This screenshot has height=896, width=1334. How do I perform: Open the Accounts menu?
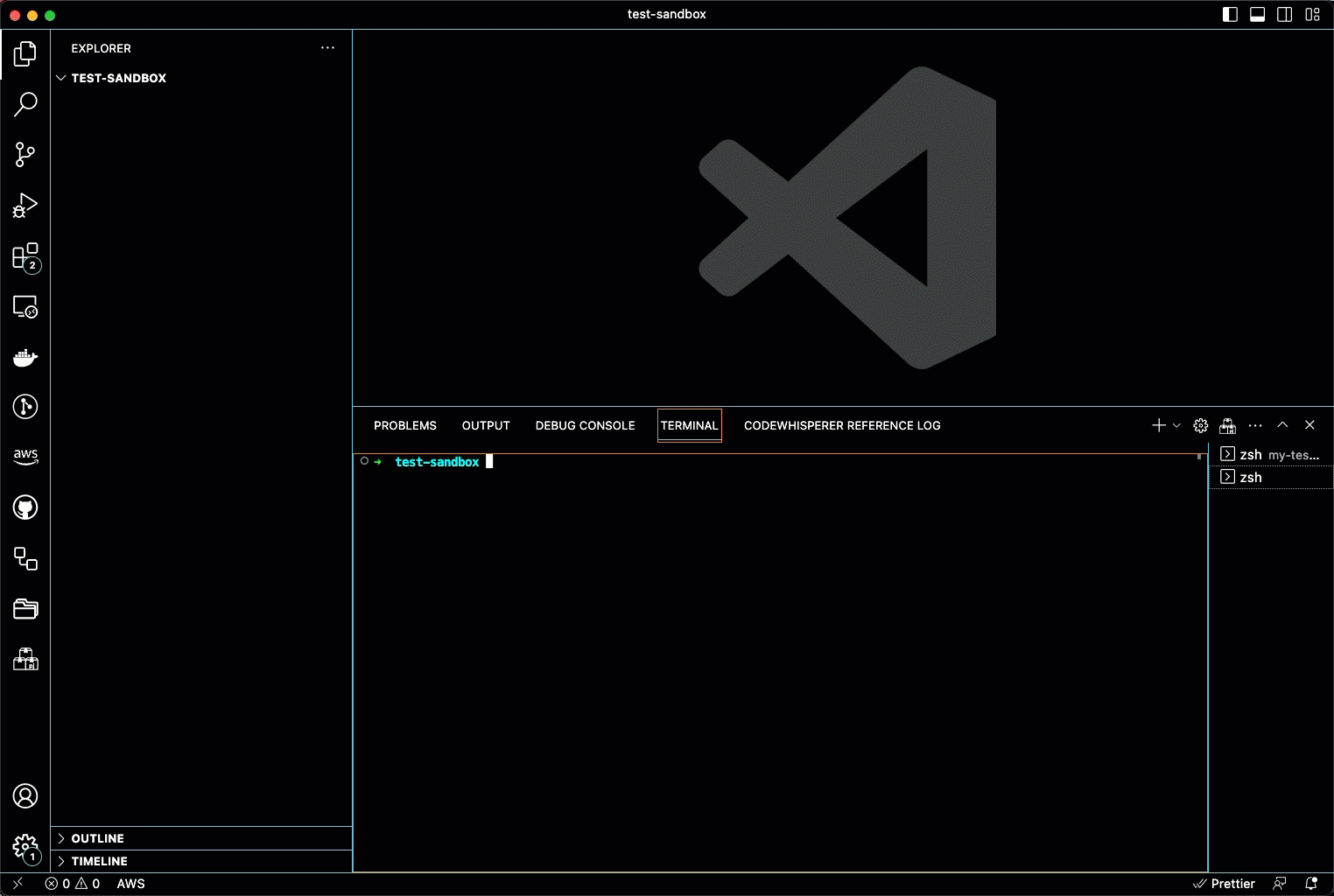(25, 796)
